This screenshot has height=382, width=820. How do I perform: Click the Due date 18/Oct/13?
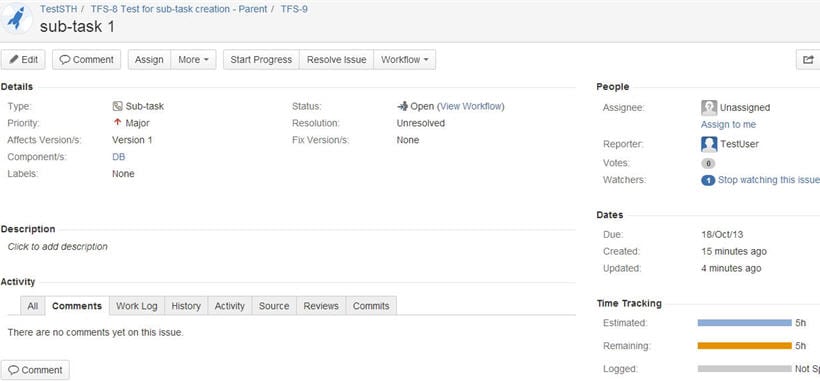[722, 234]
